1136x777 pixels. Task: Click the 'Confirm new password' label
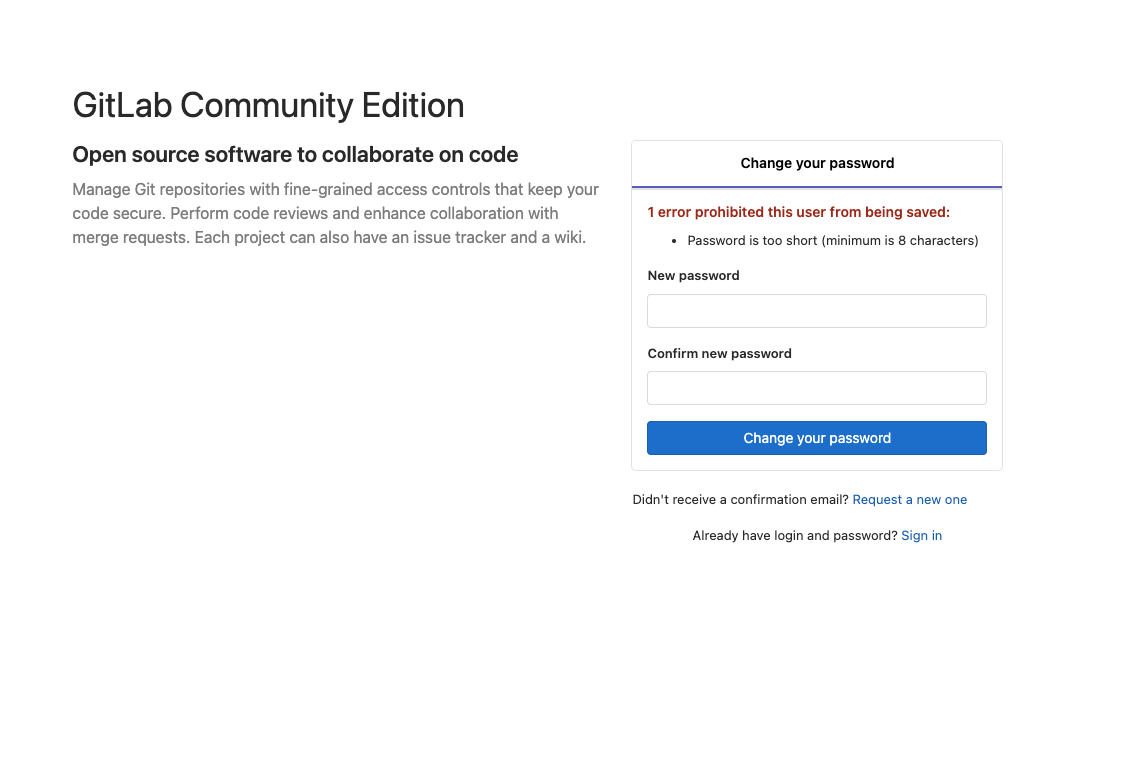pyautogui.click(x=719, y=354)
